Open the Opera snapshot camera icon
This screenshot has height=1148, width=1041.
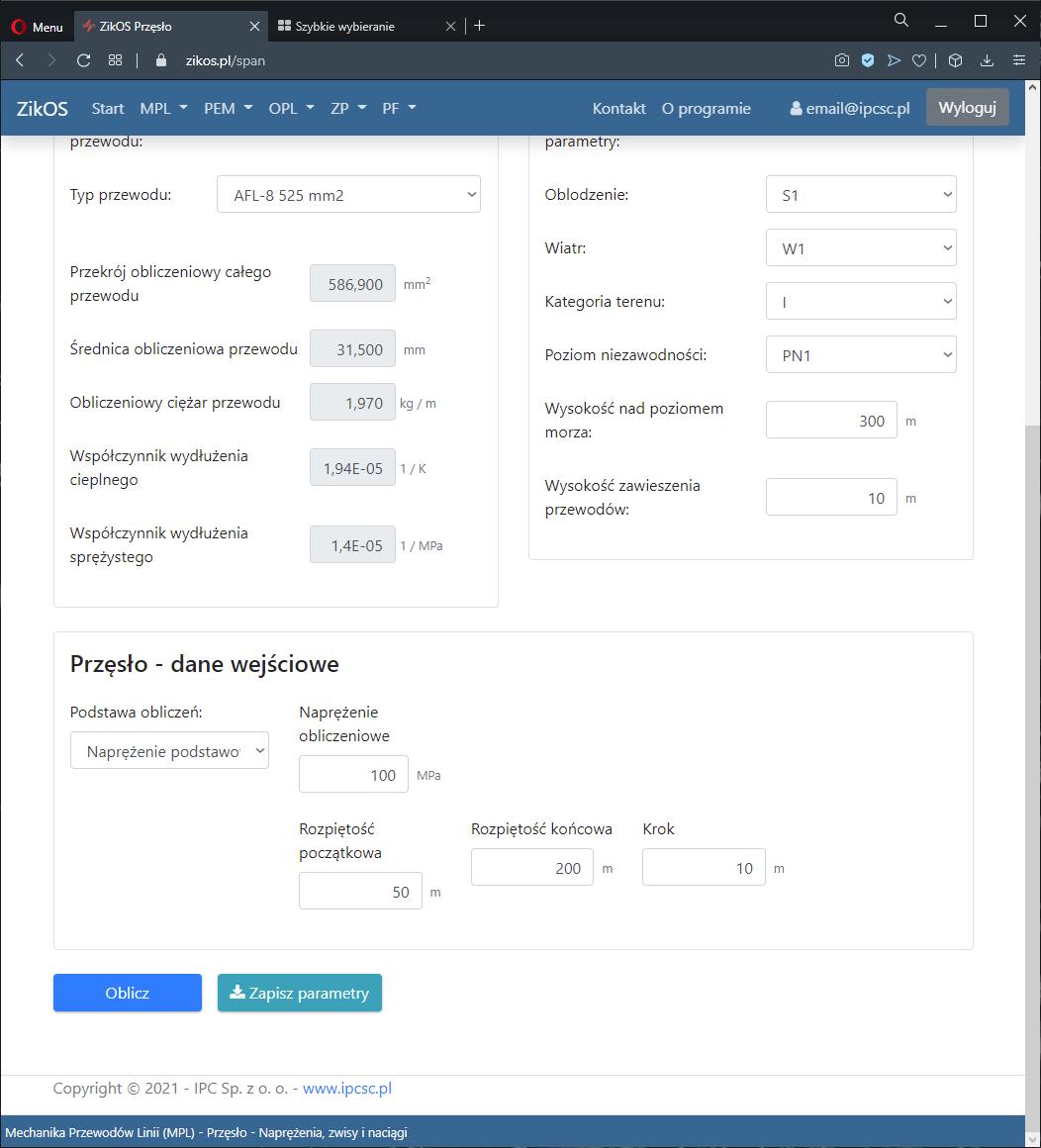pos(841,60)
